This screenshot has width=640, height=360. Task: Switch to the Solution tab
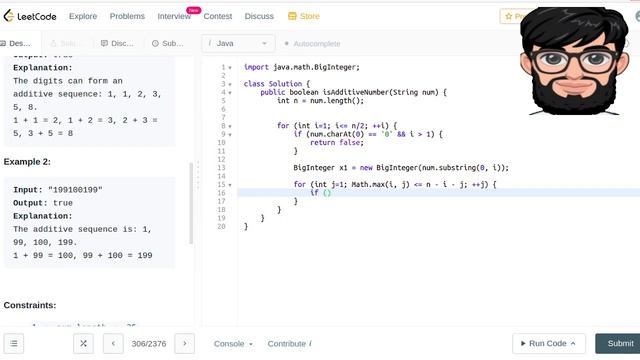(x=65, y=43)
